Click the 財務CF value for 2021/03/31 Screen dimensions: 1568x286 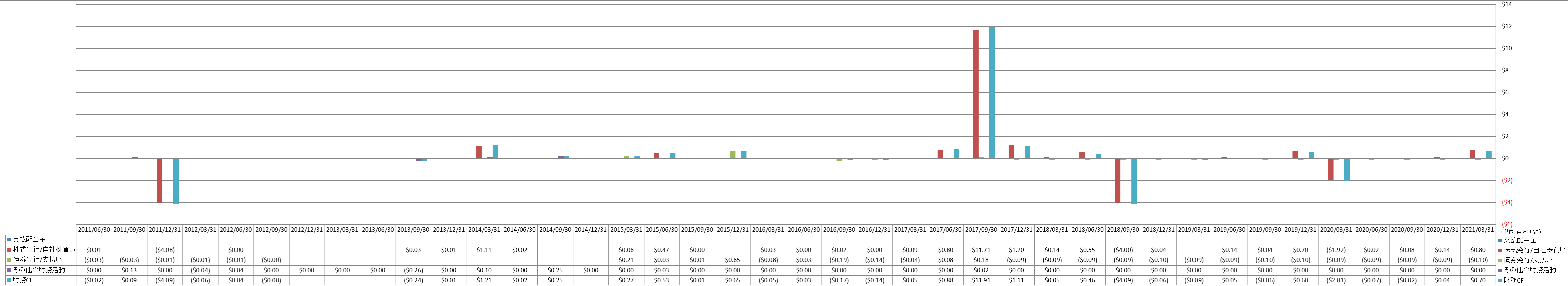tap(1478, 281)
